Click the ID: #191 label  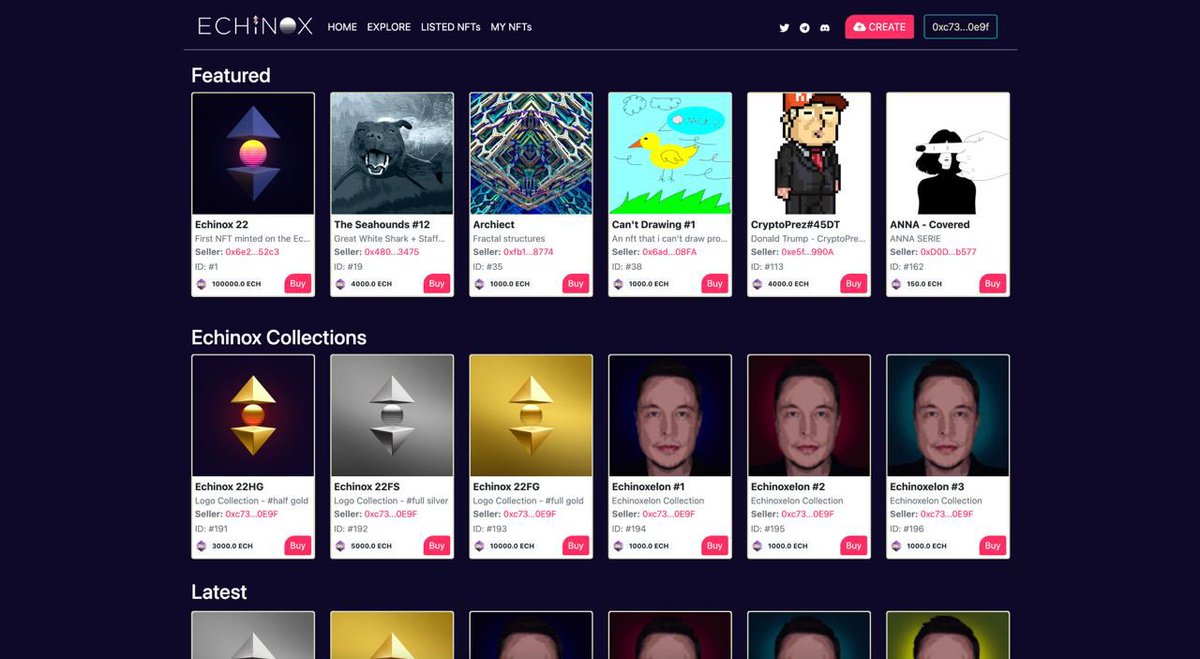(211, 529)
